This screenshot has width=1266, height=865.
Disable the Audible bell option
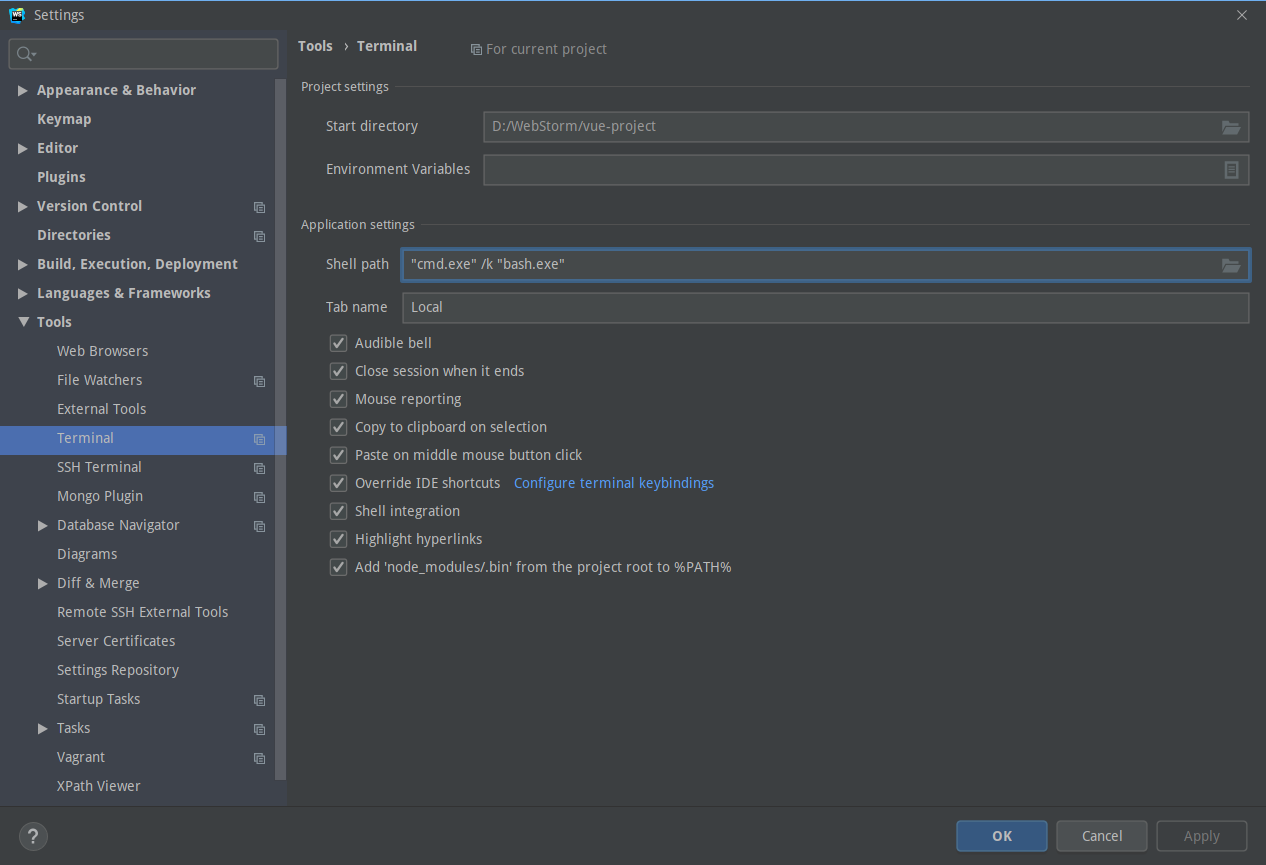click(338, 342)
